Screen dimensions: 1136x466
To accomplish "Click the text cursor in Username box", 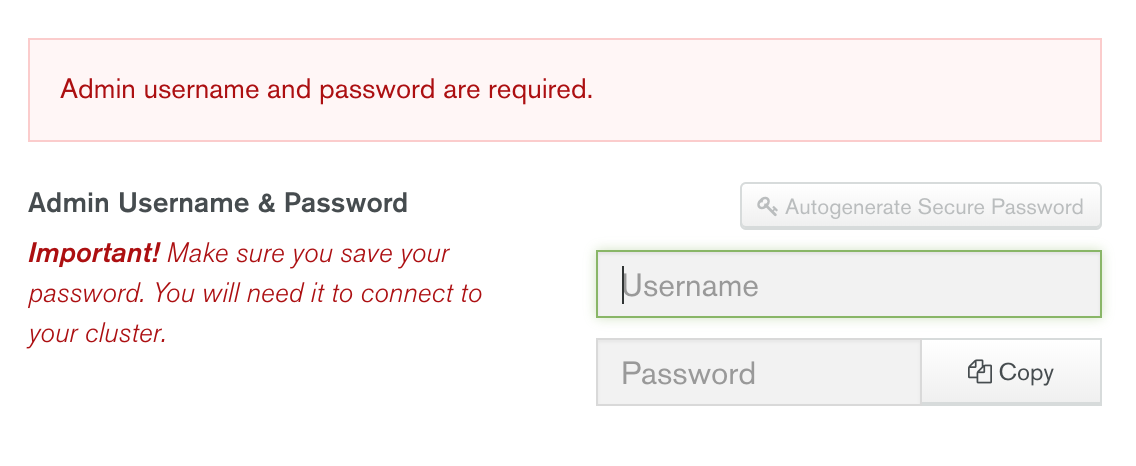I will [623, 285].
